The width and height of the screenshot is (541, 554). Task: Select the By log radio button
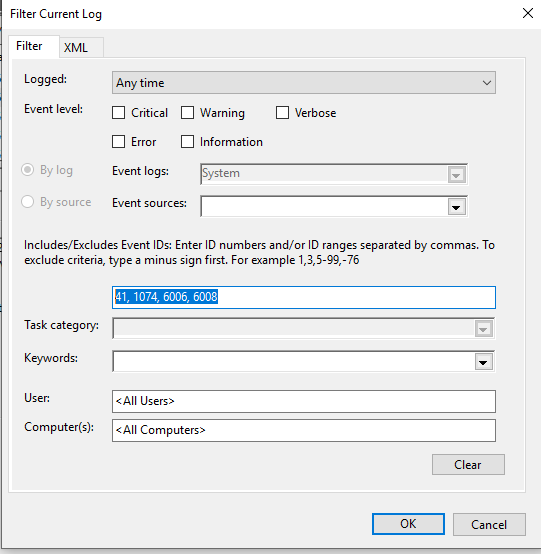pos(28,170)
